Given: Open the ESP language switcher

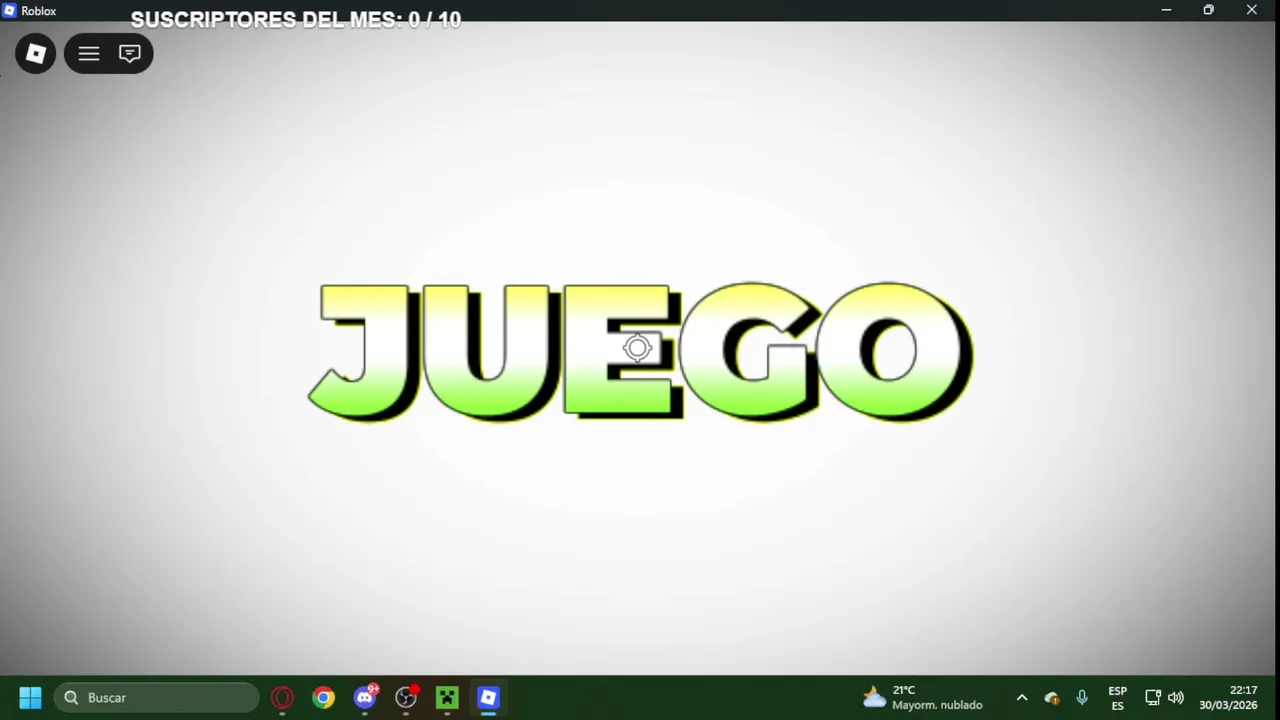Looking at the screenshot, I should [1118, 698].
